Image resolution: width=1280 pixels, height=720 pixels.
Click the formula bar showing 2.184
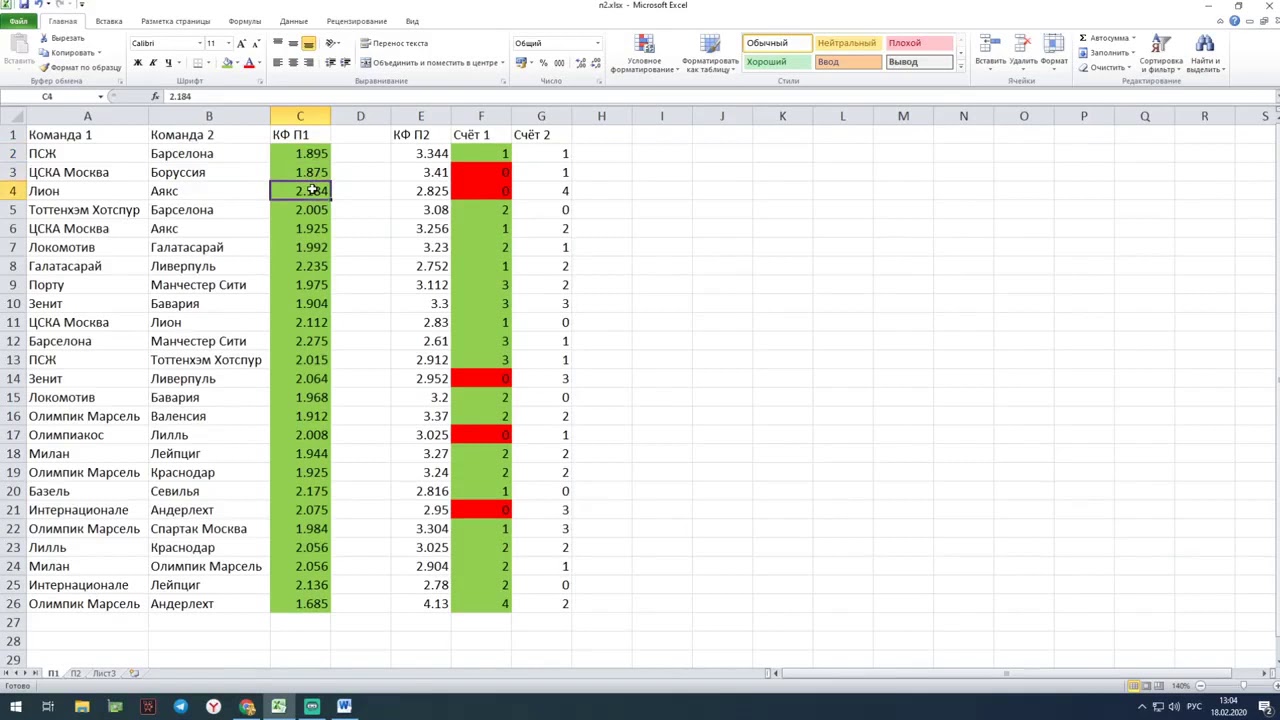(x=720, y=97)
